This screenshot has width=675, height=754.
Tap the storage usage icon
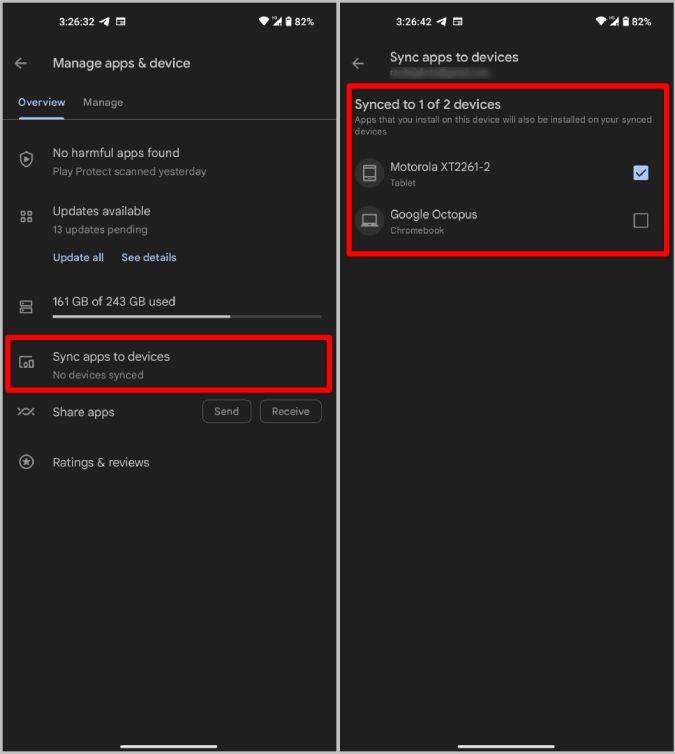click(26, 307)
